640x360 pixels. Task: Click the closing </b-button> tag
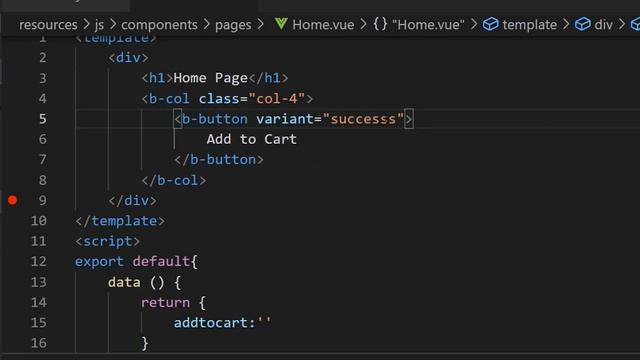click(219, 160)
